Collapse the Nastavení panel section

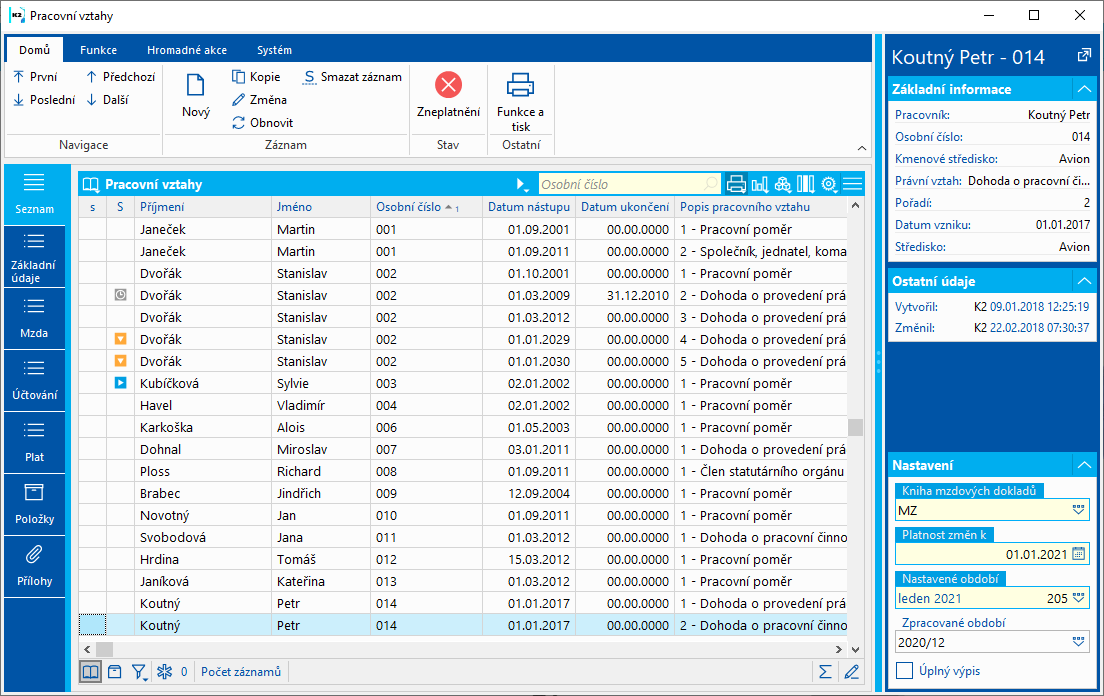[1082, 465]
